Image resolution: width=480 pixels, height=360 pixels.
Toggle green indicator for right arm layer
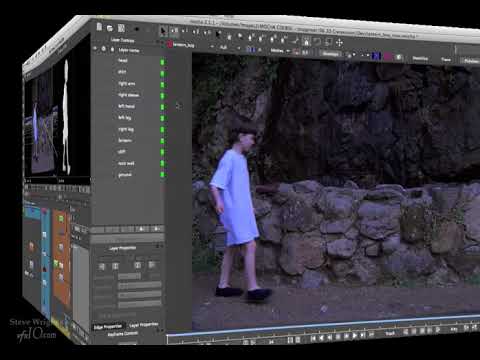[x=162, y=85]
